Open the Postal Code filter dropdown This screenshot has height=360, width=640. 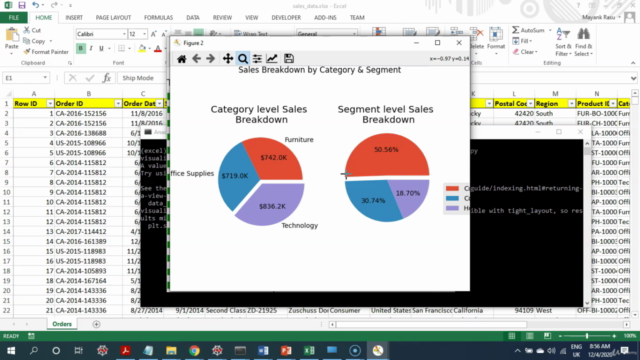click(530, 104)
